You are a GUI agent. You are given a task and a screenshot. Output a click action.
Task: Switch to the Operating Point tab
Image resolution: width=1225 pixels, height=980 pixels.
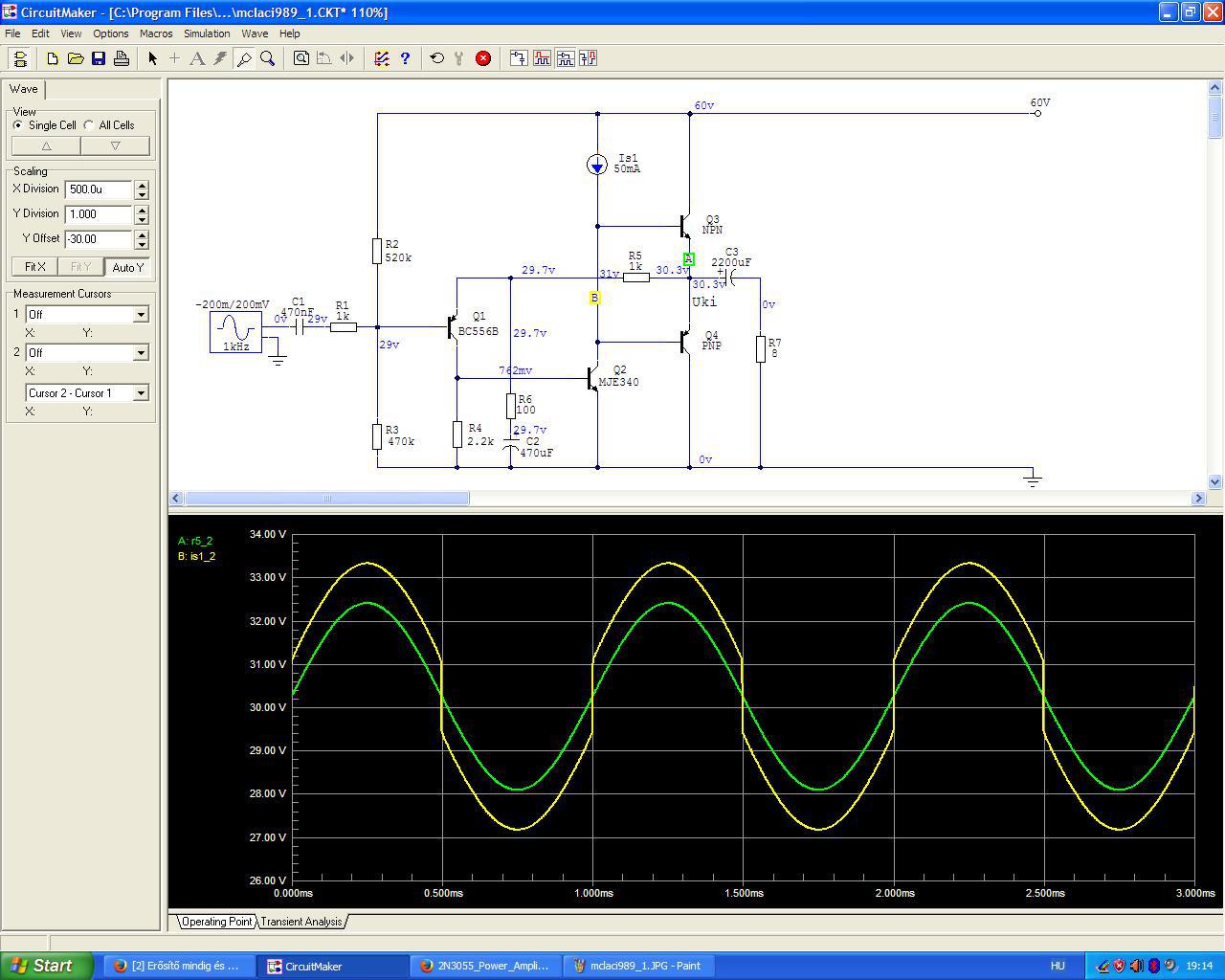point(216,922)
